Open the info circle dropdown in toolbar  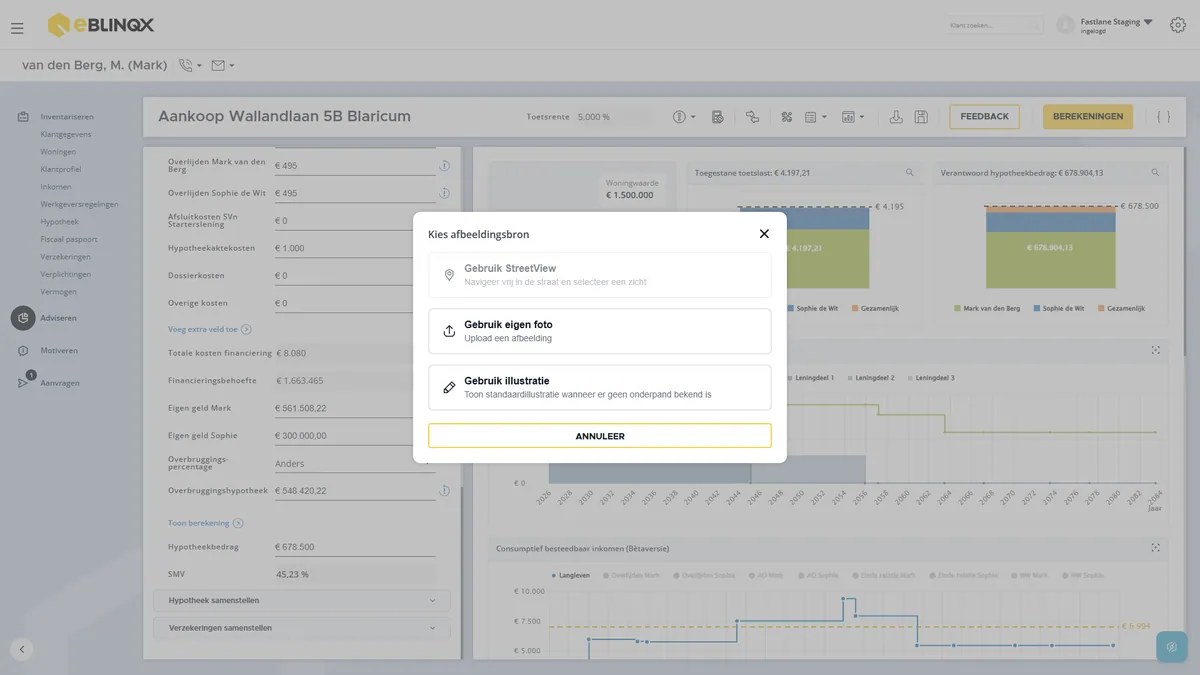click(x=684, y=117)
